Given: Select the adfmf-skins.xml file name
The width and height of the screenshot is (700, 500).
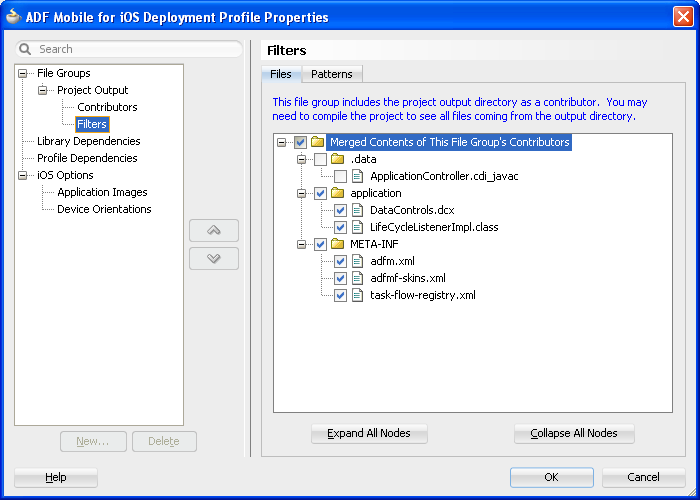Looking at the screenshot, I should tap(408, 278).
